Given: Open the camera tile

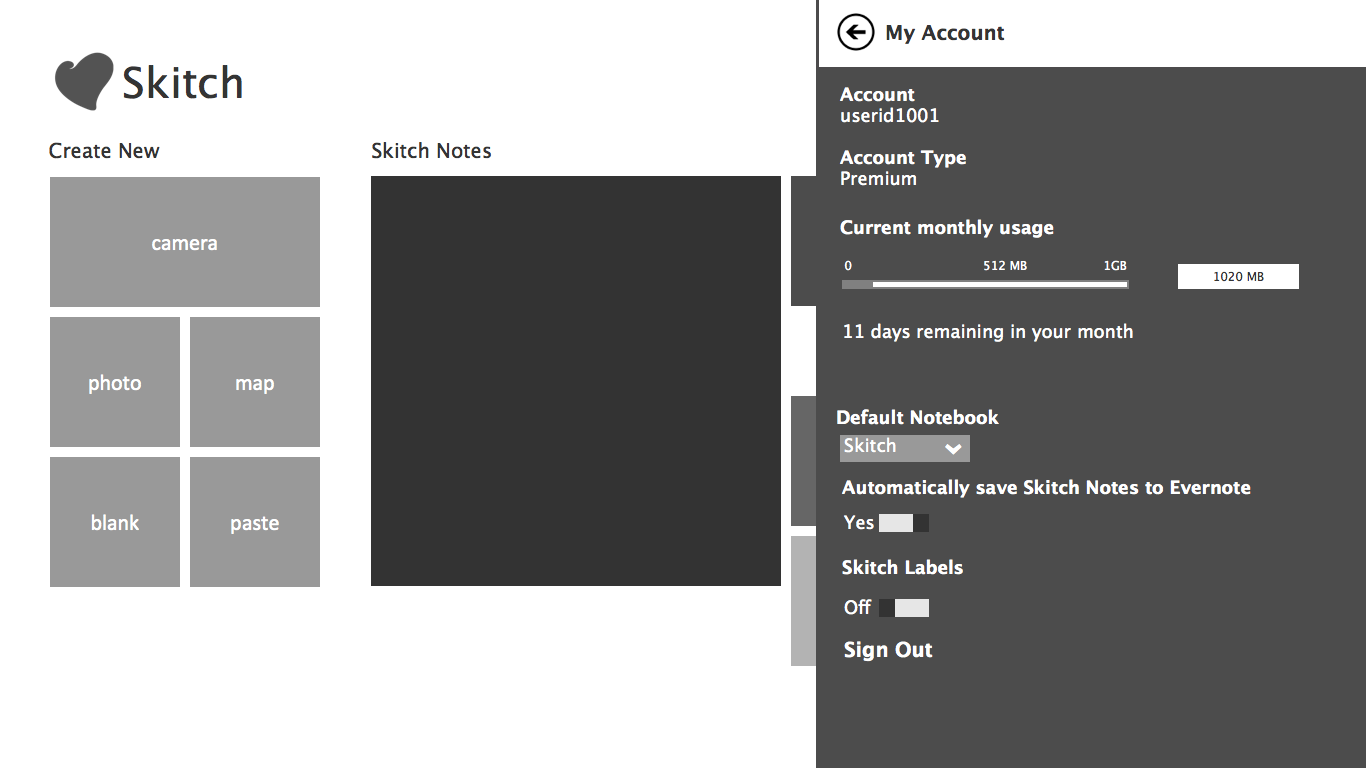Looking at the screenshot, I should point(185,242).
